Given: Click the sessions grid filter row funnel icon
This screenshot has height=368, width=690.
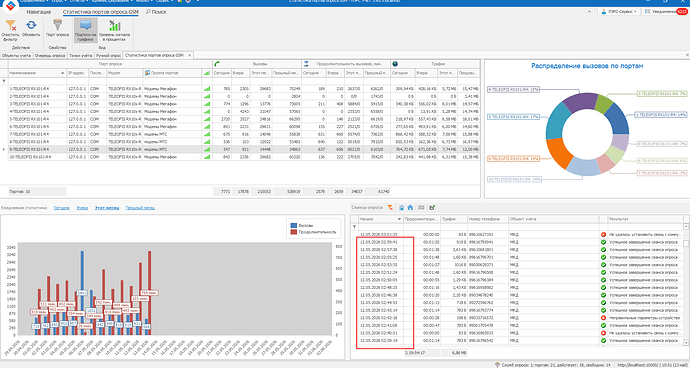Looking at the screenshot, I should point(355,227).
